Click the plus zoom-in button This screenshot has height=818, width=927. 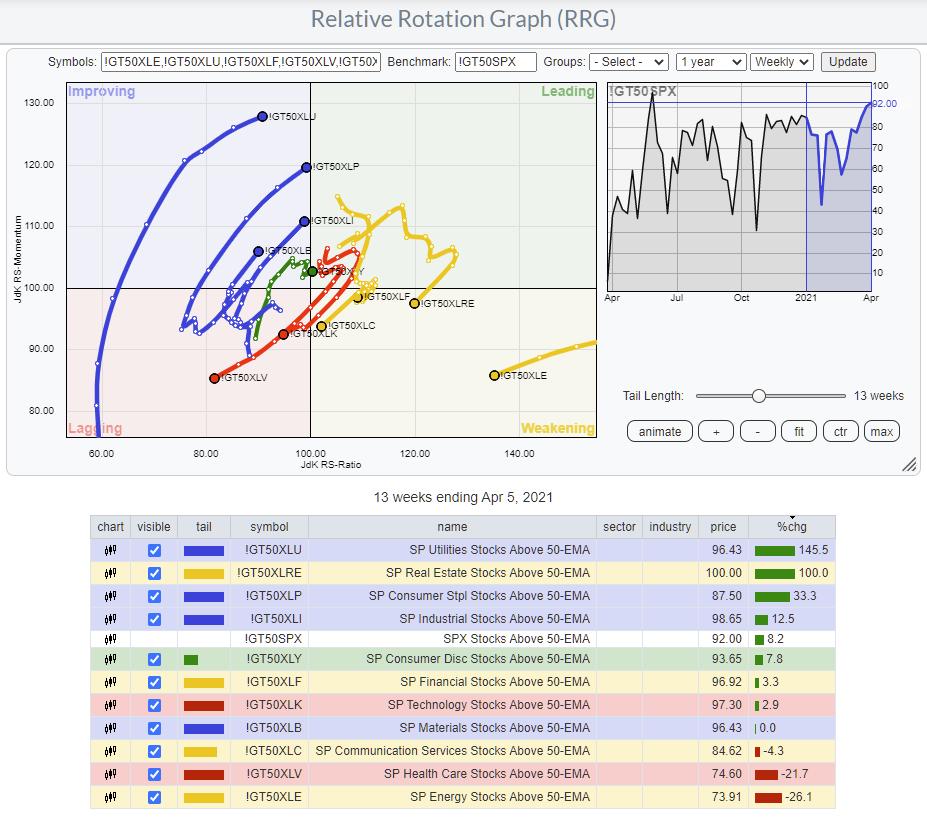(x=716, y=432)
